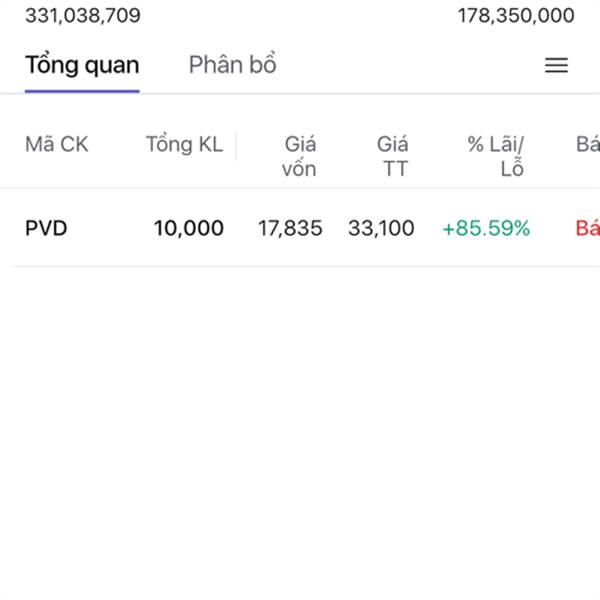Click PVD's total quantity 10,000
This screenshot has width=600, height=600.
(x=188, y=229)
